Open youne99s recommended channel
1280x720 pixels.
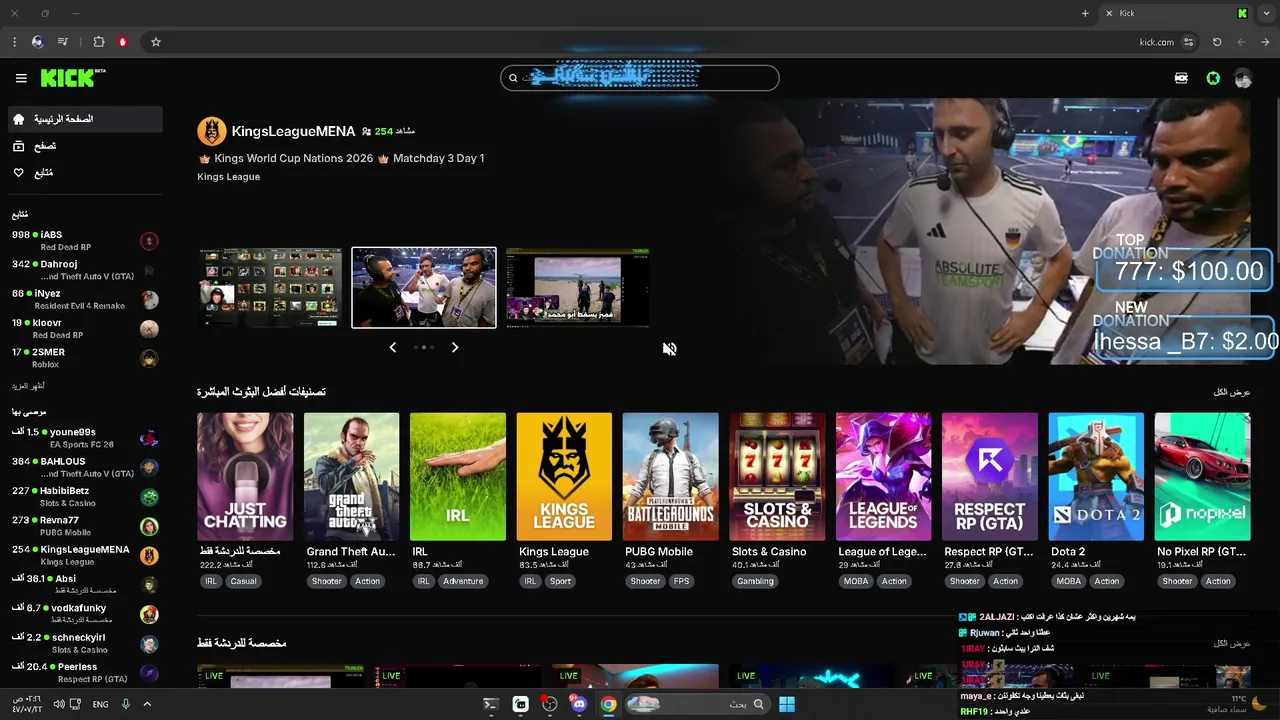click(x=84, y=438)
